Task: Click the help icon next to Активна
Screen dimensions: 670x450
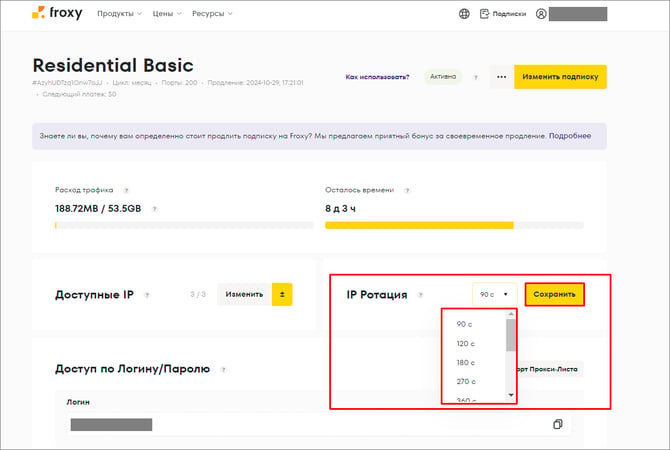Action: click(476, 77)
